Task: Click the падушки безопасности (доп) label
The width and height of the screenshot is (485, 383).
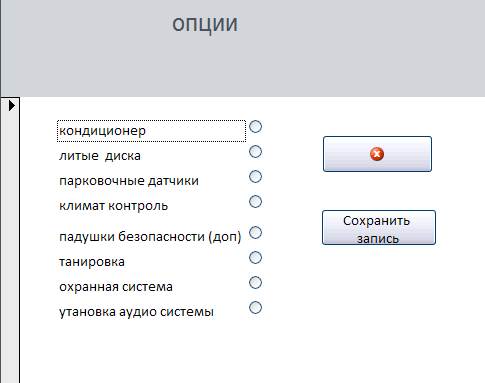Action: pyautogui.click(x=150, y=237)
